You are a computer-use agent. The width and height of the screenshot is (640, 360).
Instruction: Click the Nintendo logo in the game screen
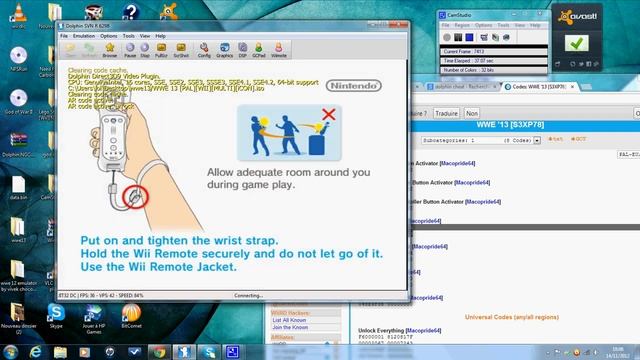354,86
